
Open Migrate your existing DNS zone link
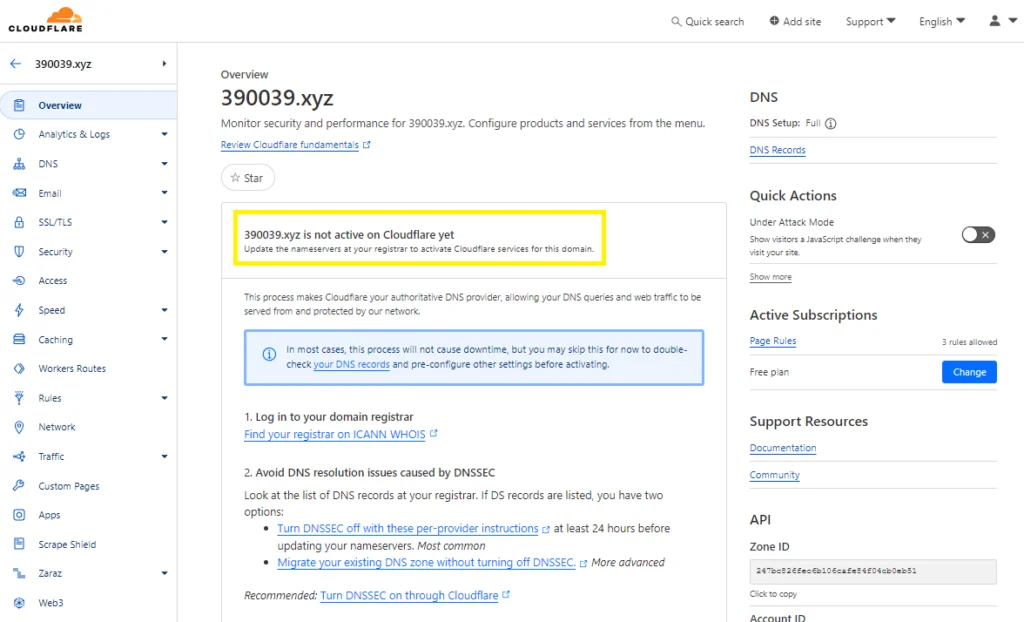click(x=432, y=563)
